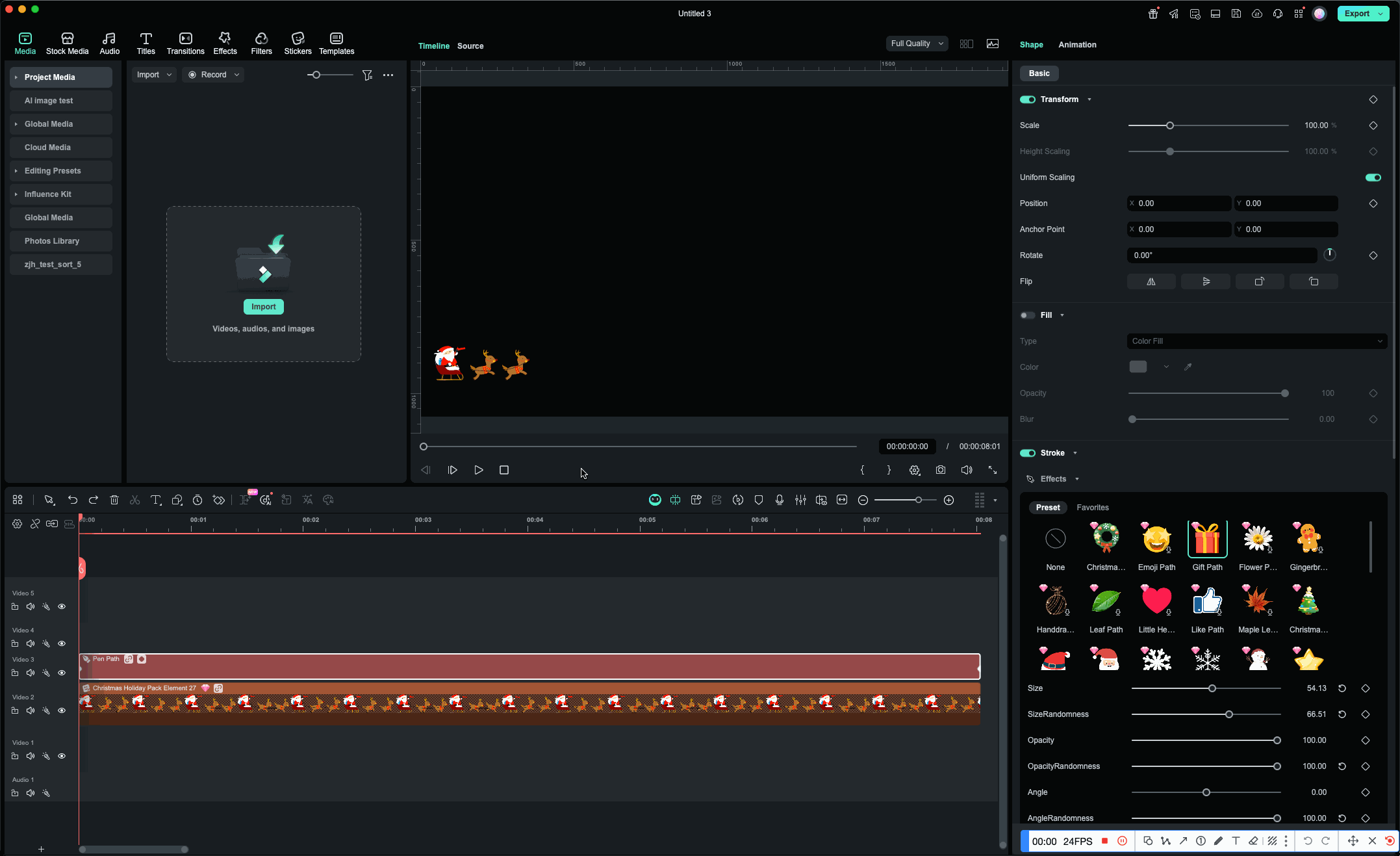Open the Speed control clock icon
The image size is (1400, 856).
pos(197,500)
